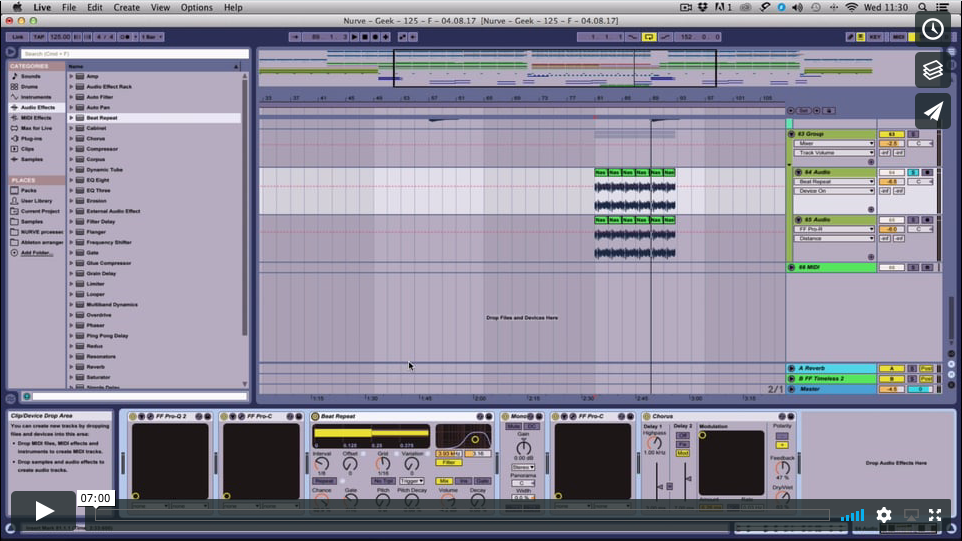Open the 1 Bar quantization menu
This screenshot has height=541, width=962.
pos(152,37)
